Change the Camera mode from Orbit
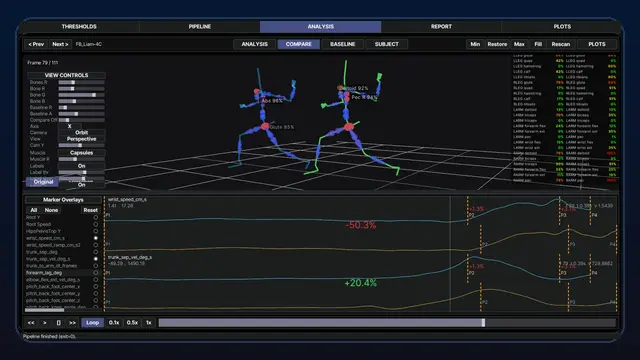This screenshot has width=640, height=360. click(81, 133)
